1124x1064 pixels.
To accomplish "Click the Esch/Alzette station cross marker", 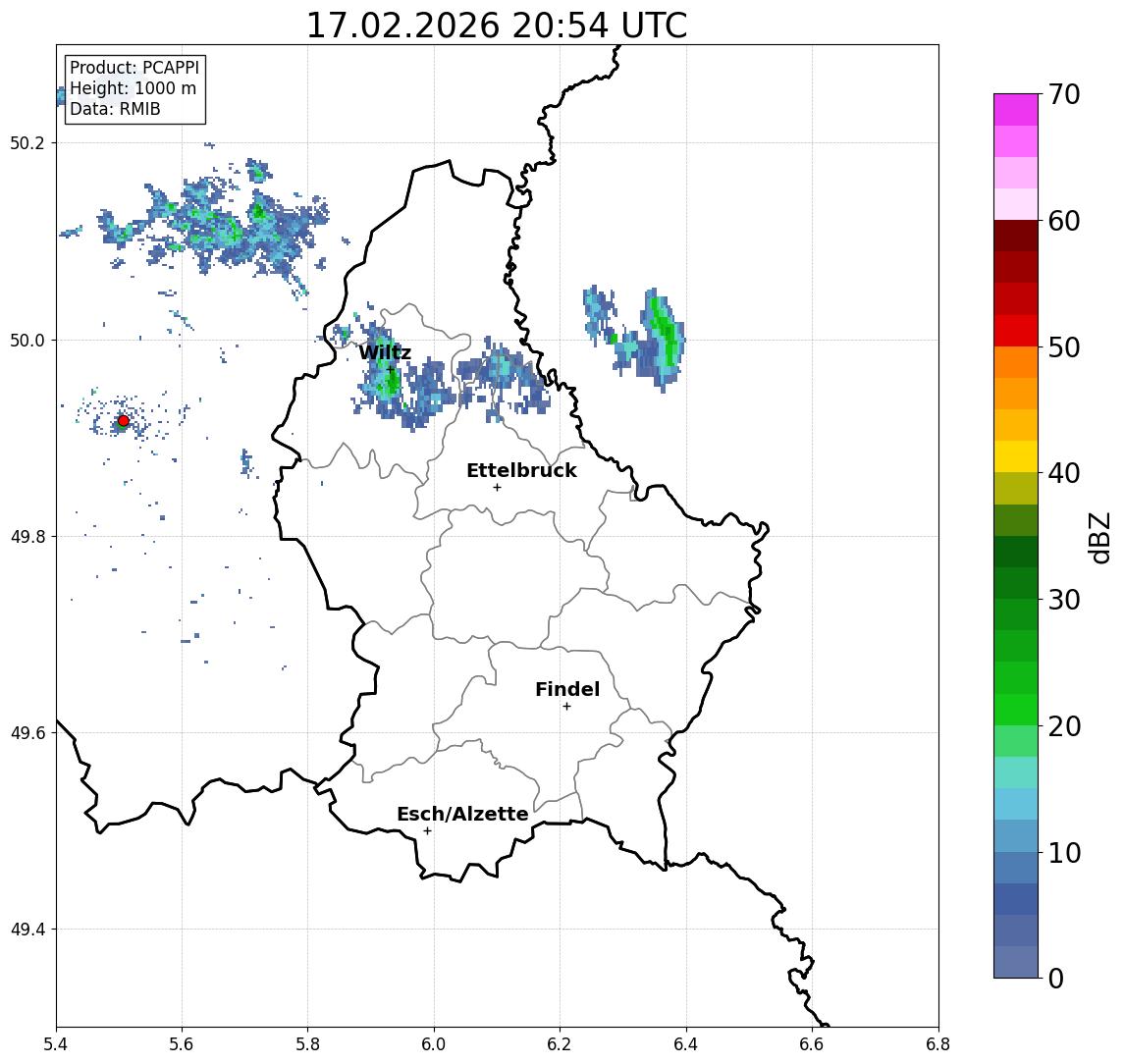I will click(427, 831).
